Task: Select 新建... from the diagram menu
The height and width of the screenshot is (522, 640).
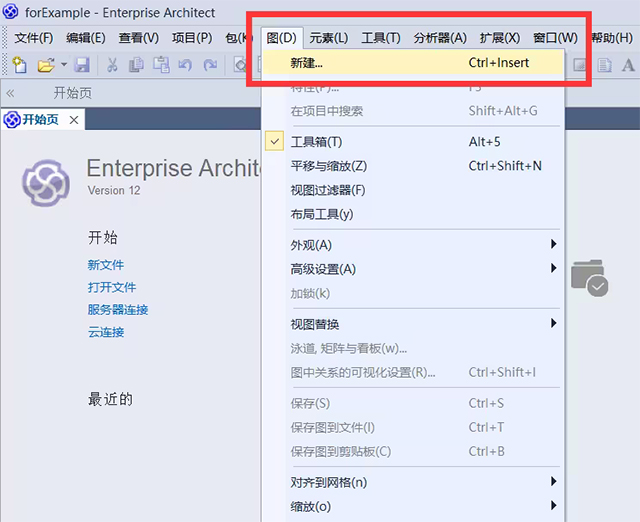Action: point(413,63)
